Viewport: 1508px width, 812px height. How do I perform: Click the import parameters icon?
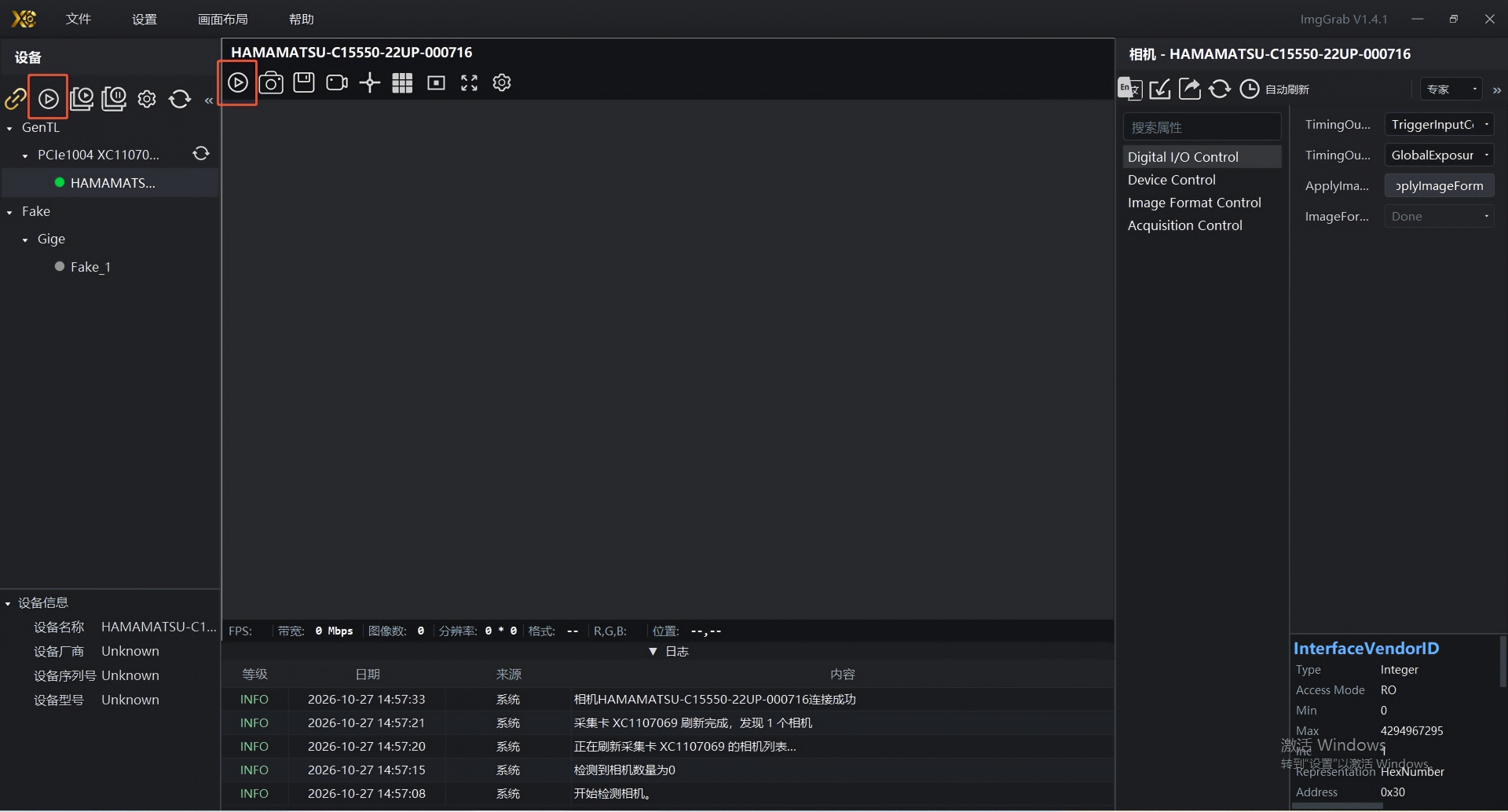tap(1160, 89)
